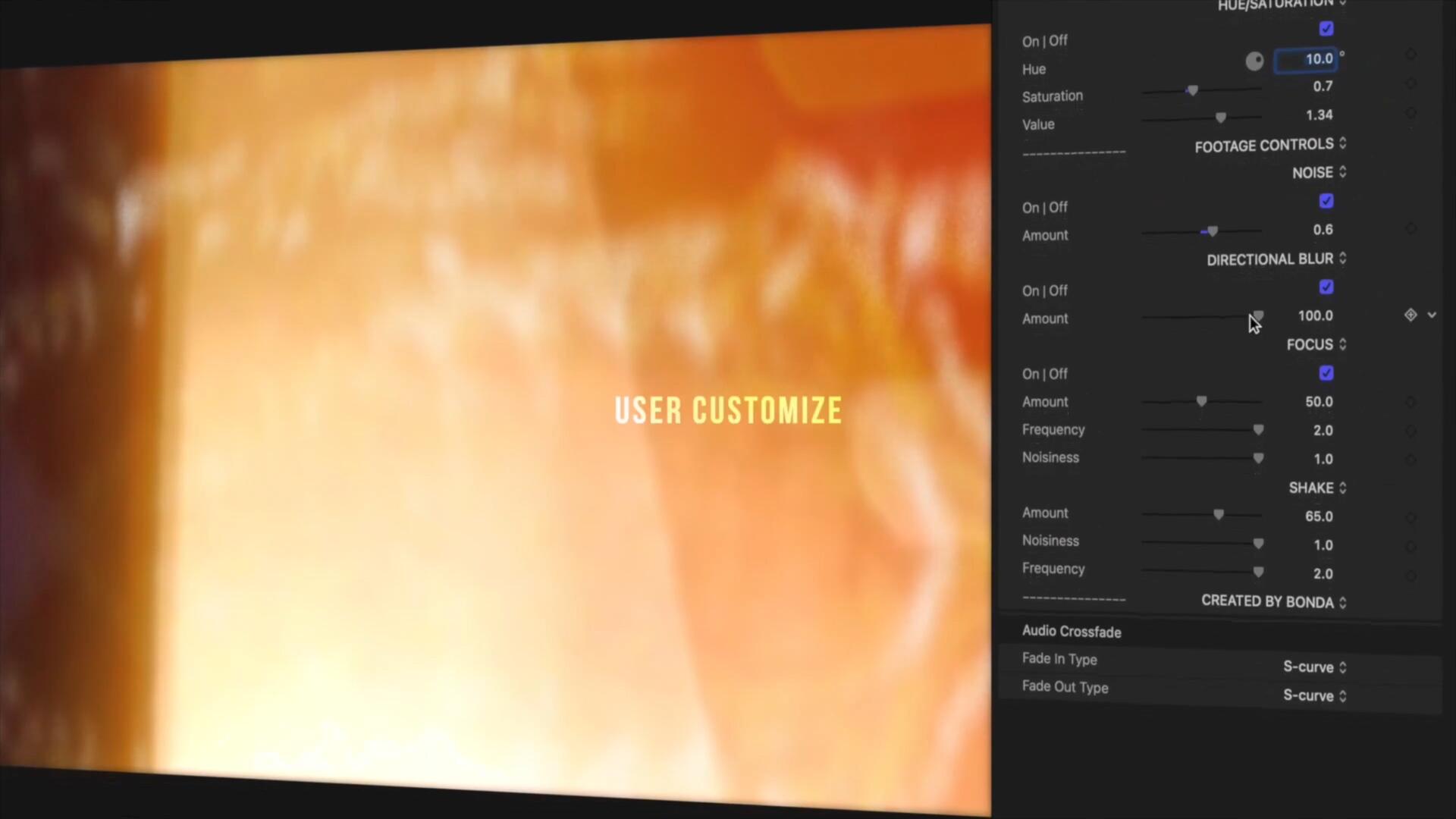Screen dimensions: 1456x819
Task: Open the NOISE section popup
Action: [x=1319, y=172]
